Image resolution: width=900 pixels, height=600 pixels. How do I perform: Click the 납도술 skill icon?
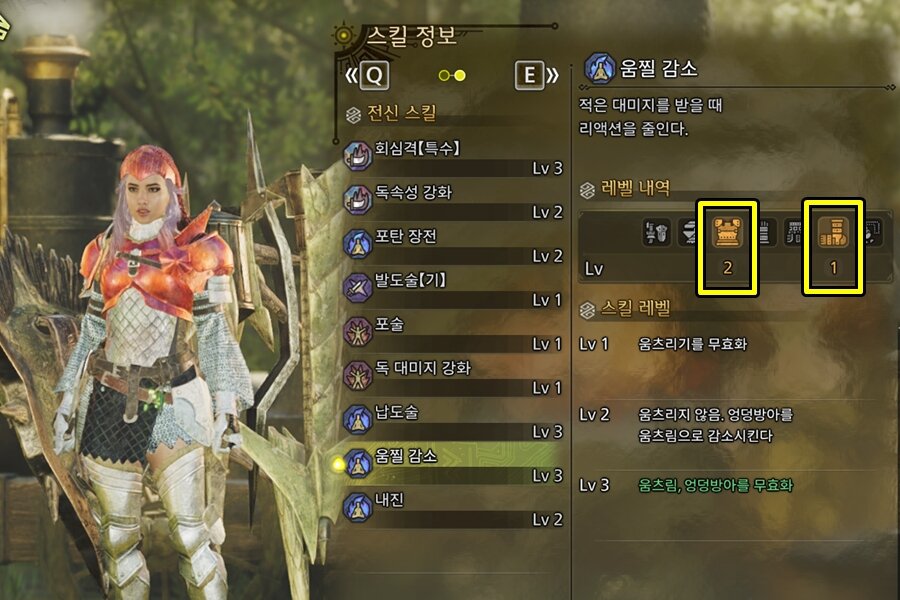pos(358,419)
